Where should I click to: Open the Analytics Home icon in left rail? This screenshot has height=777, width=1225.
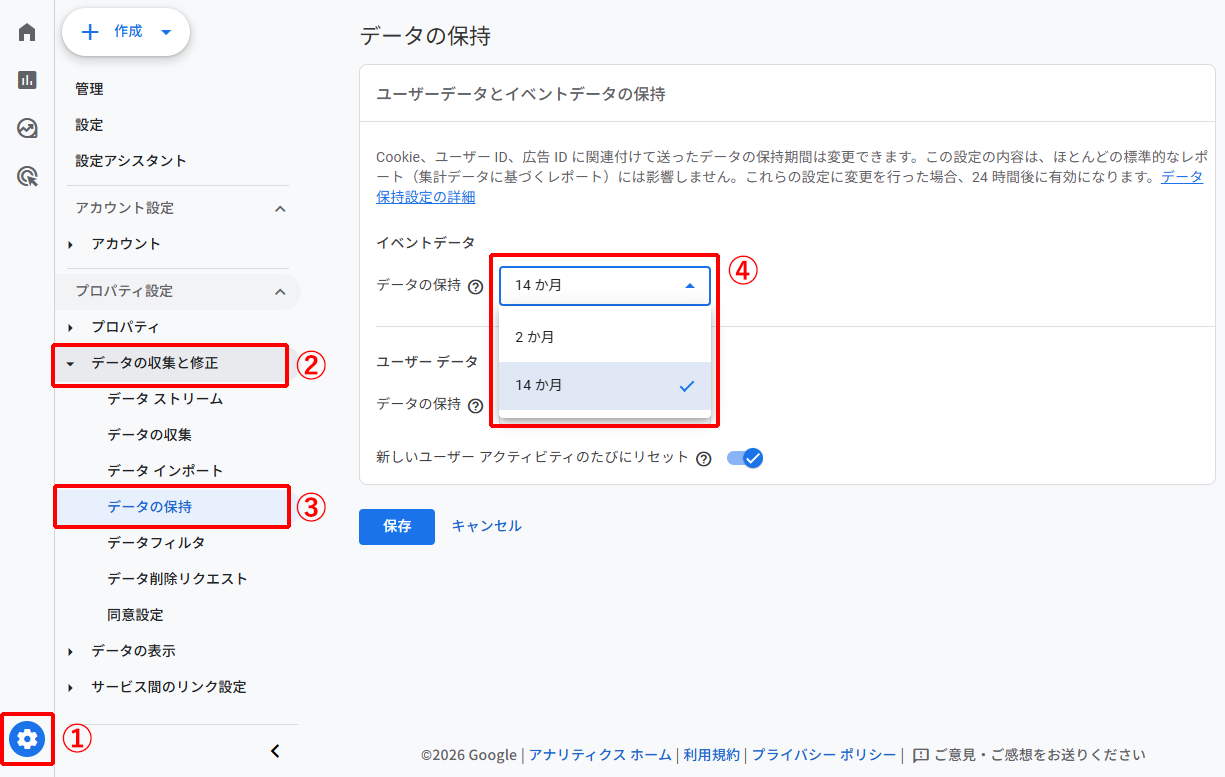[x=26, y=31]
